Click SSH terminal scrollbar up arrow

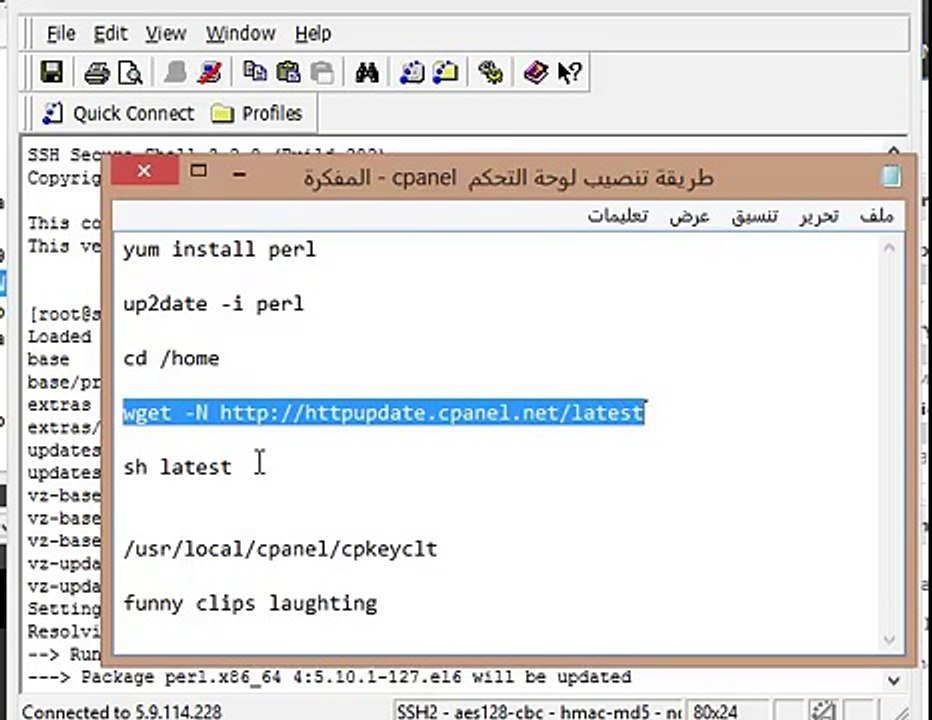point(893,150)
